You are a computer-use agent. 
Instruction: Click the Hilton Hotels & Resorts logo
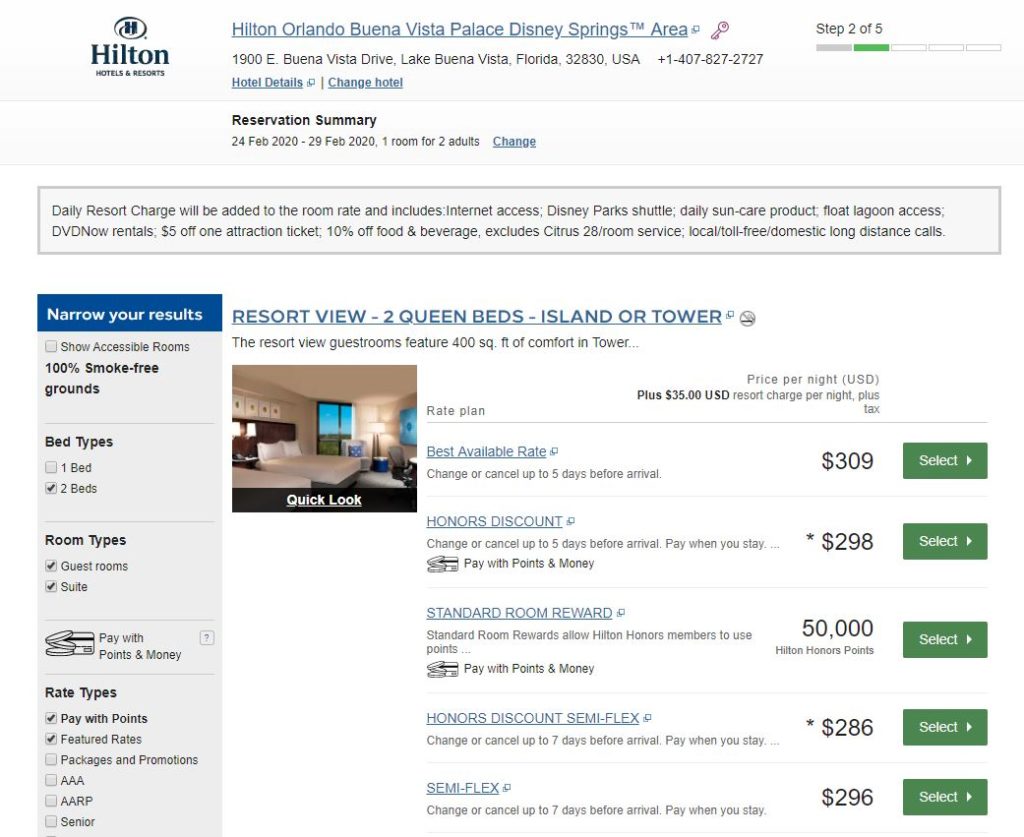click(x=129, y=47)
